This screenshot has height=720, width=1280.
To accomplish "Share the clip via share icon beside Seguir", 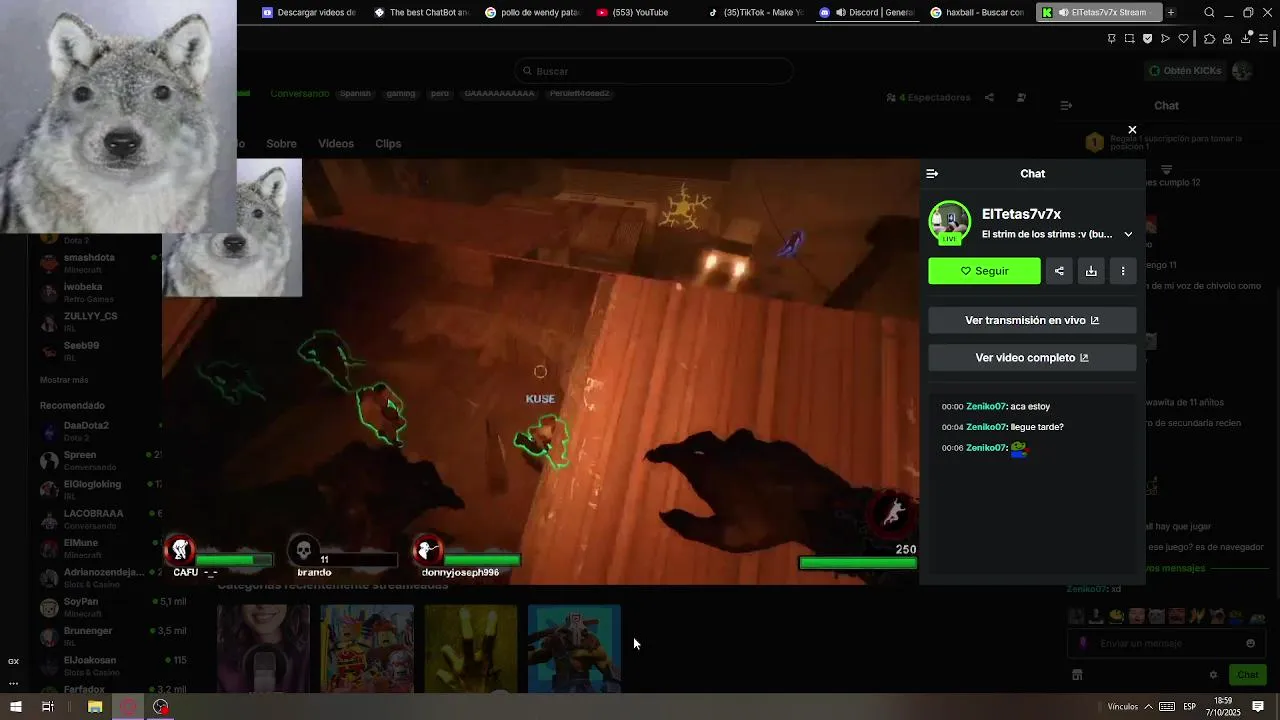I will [1059, 271].
